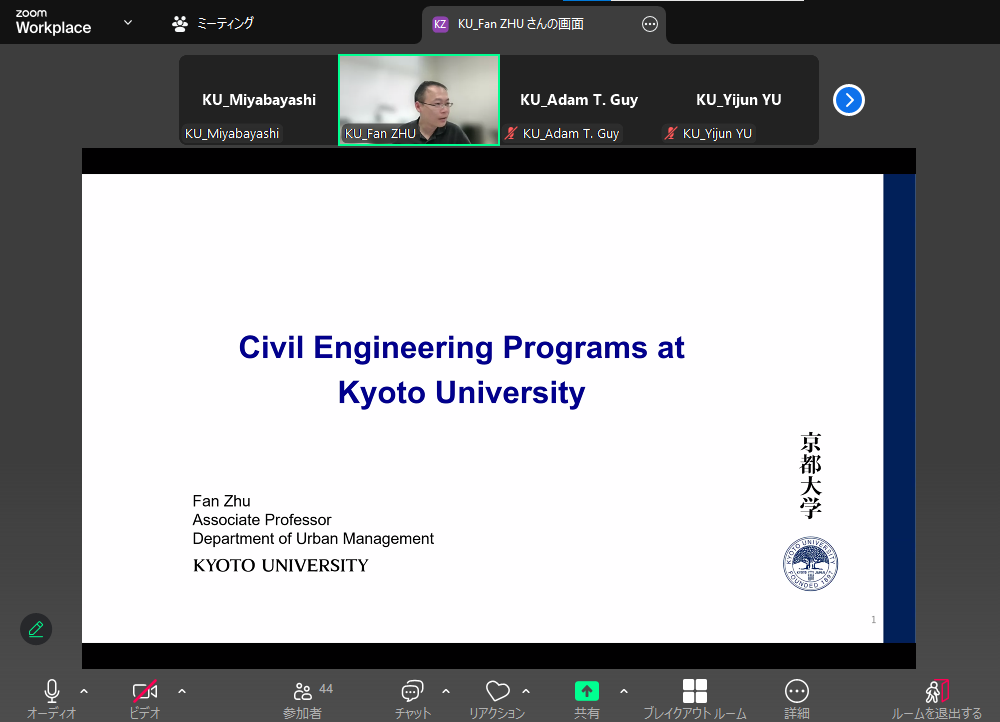1000x722 pixels.
Task: Open the breakout rooms icon
Action: [695, 691]
